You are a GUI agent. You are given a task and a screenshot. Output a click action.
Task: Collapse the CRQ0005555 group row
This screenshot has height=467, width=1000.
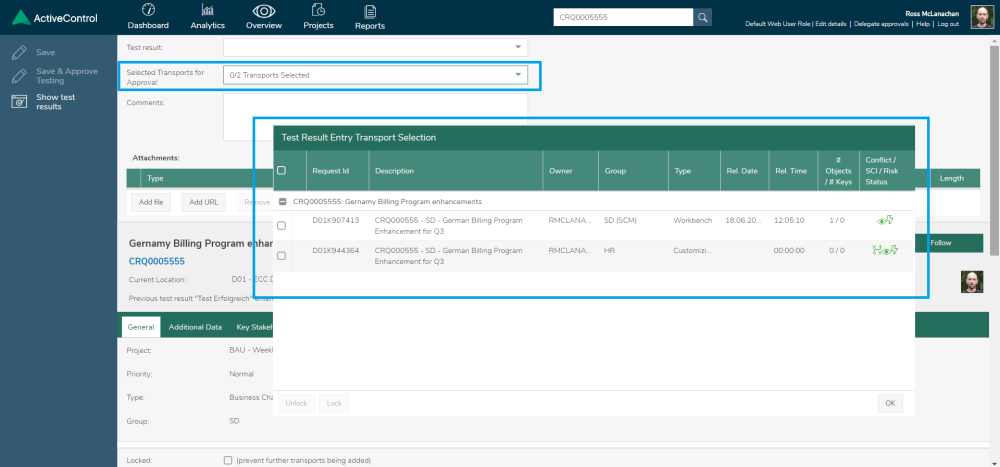[x=283, y=202]
